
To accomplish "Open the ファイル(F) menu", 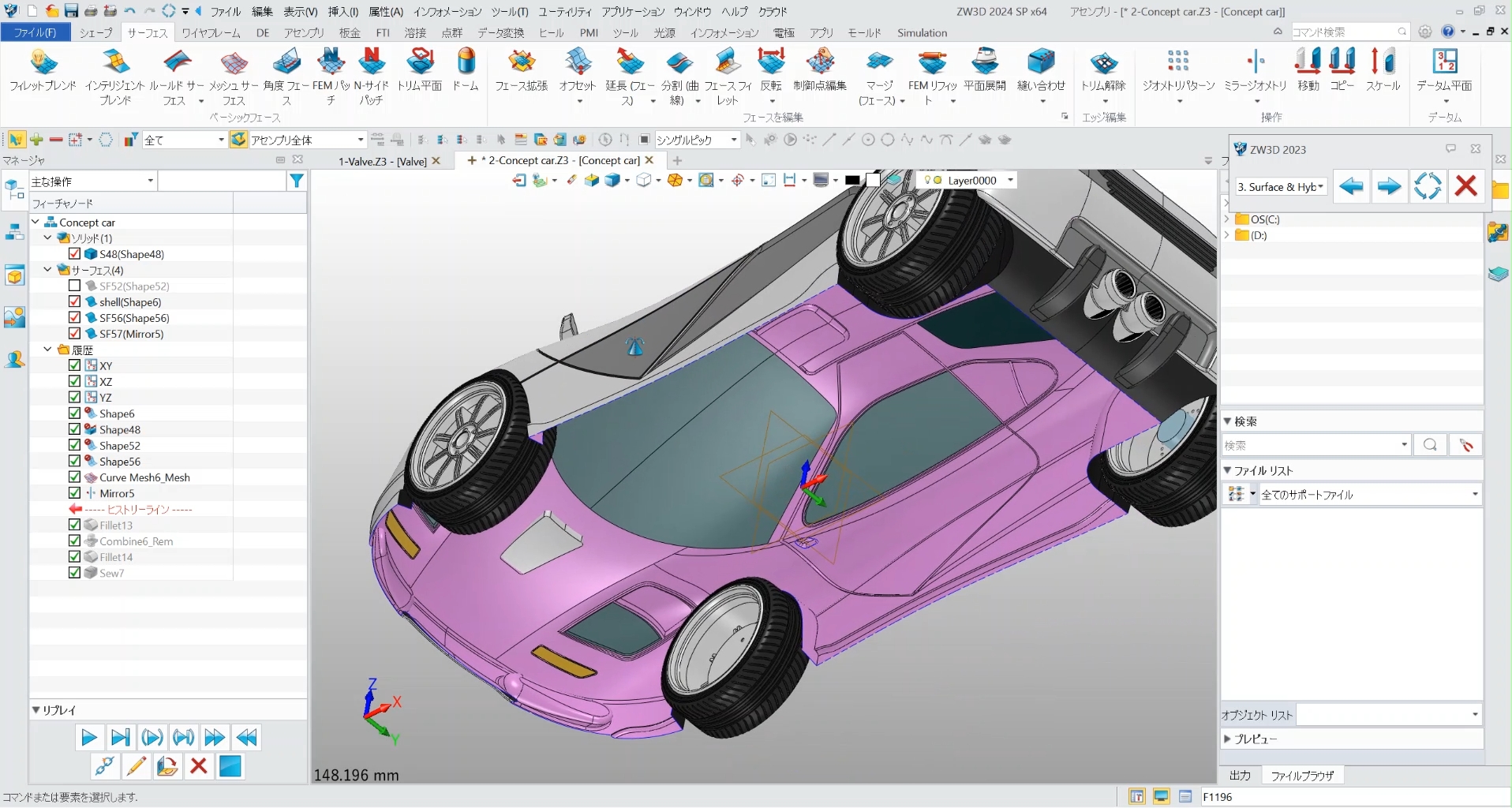I will coord(35,32).
